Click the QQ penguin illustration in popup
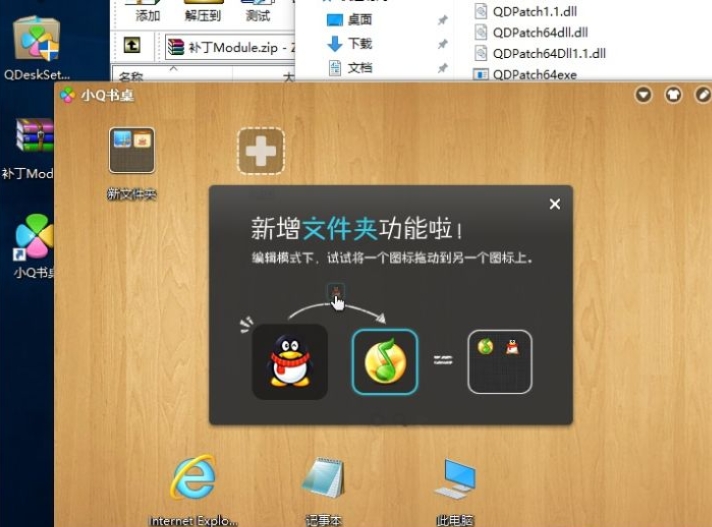This screenshot has height=527, width=712. click(290, 362)
